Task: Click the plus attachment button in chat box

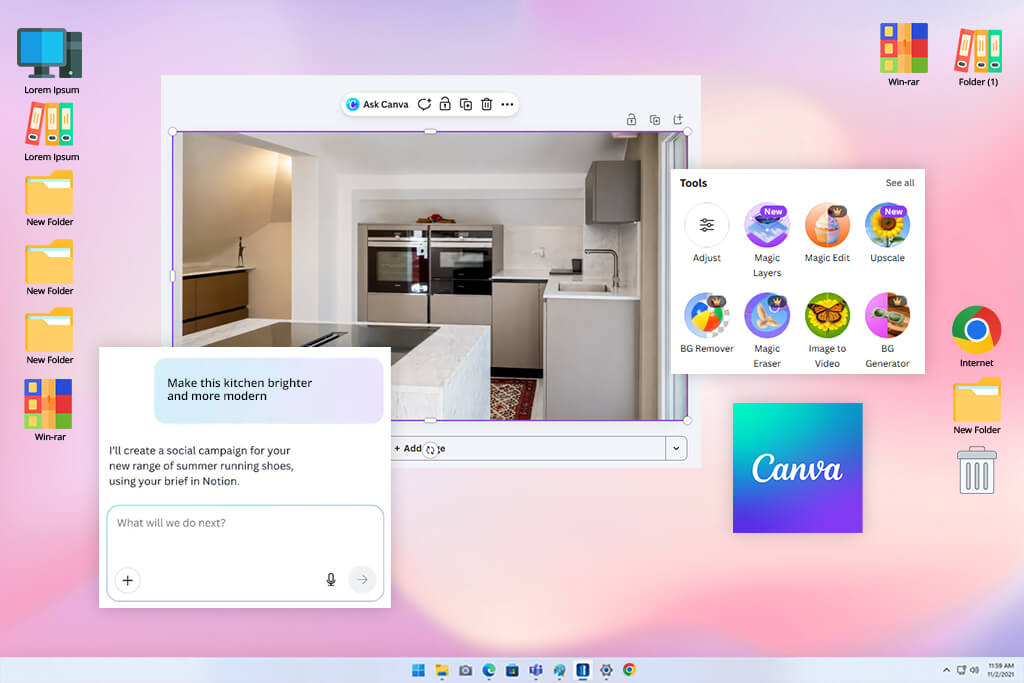Action: [127, 580]
